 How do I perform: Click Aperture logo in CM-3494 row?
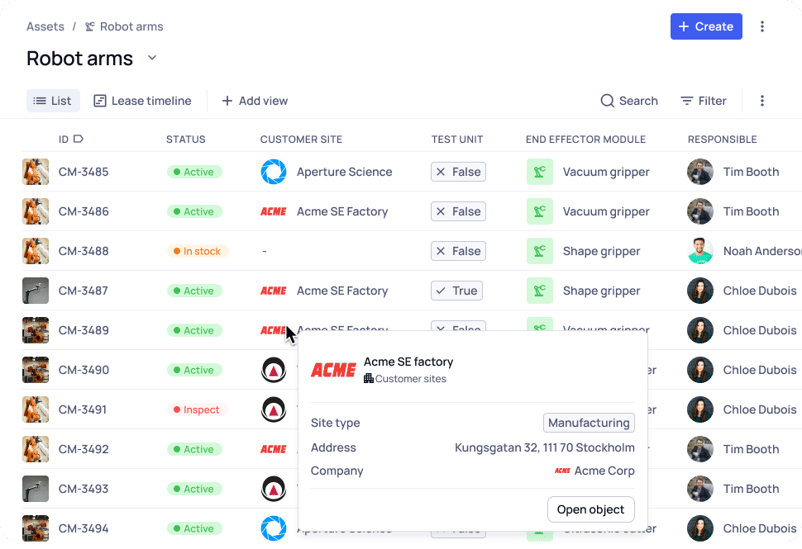274,529
